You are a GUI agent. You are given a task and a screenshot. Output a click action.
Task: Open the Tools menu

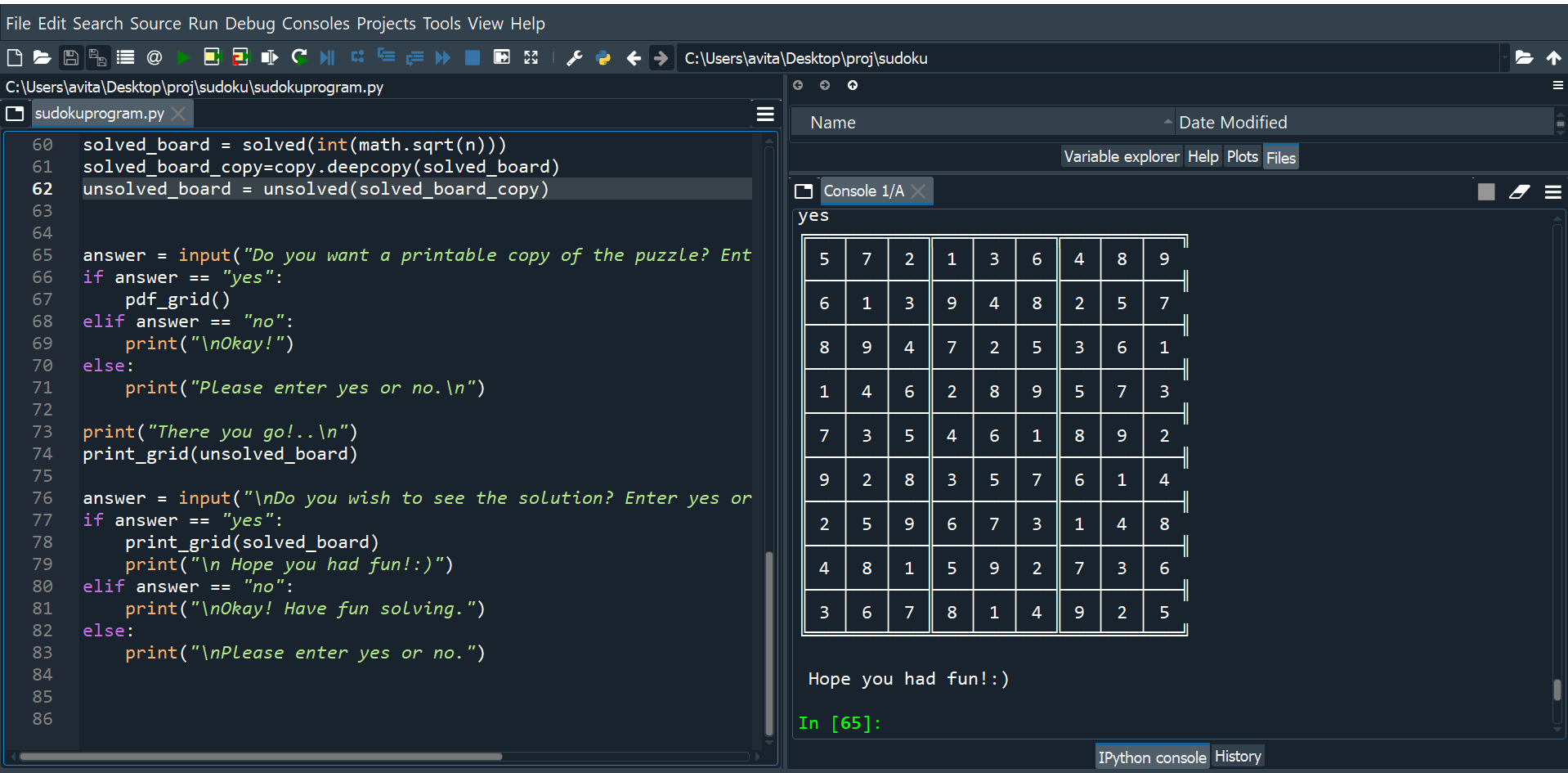pos(441,24)
